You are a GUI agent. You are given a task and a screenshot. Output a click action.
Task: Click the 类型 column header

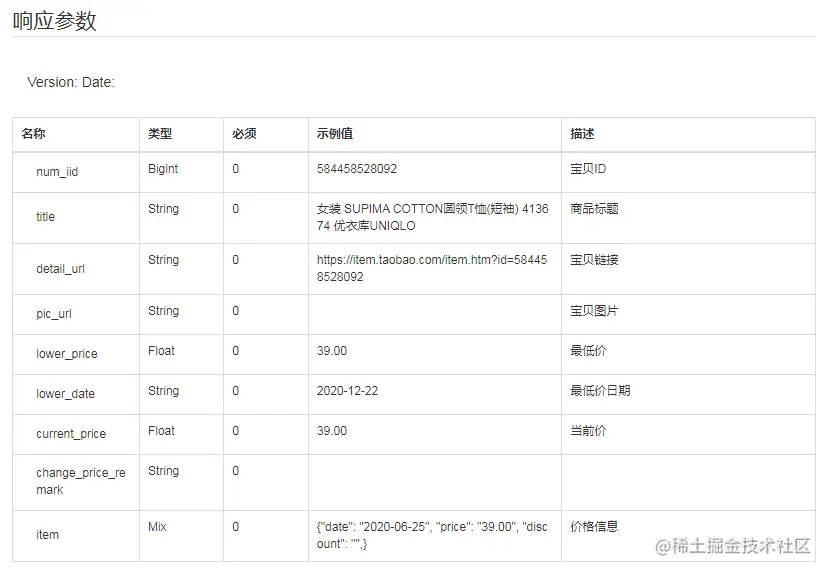click(160, 134)
